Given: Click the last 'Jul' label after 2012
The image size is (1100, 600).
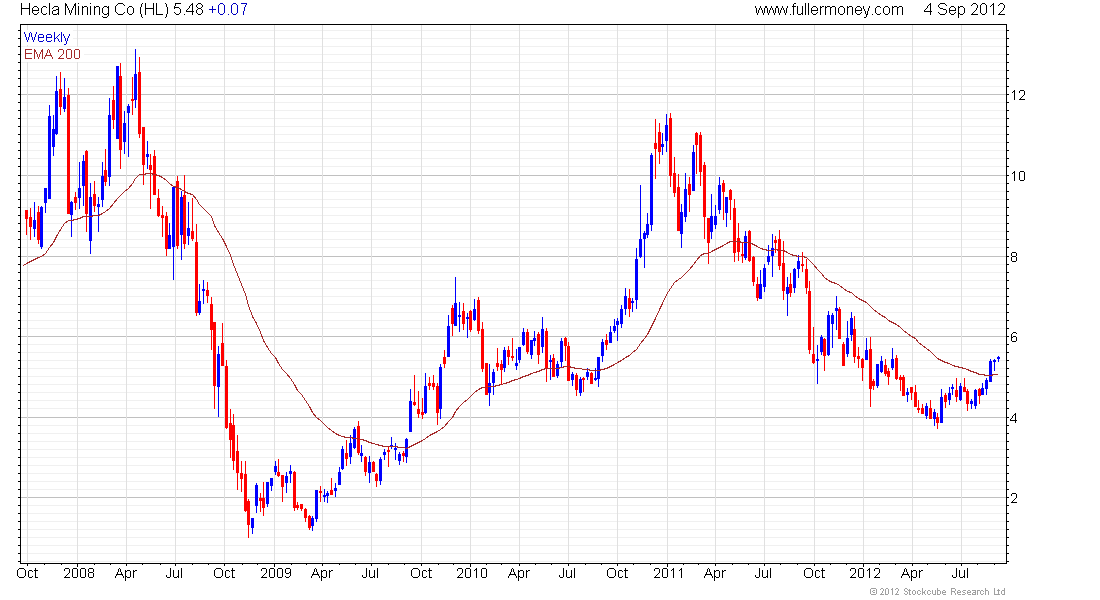Looking at the screenshot, I should click(x=960, y=573).
